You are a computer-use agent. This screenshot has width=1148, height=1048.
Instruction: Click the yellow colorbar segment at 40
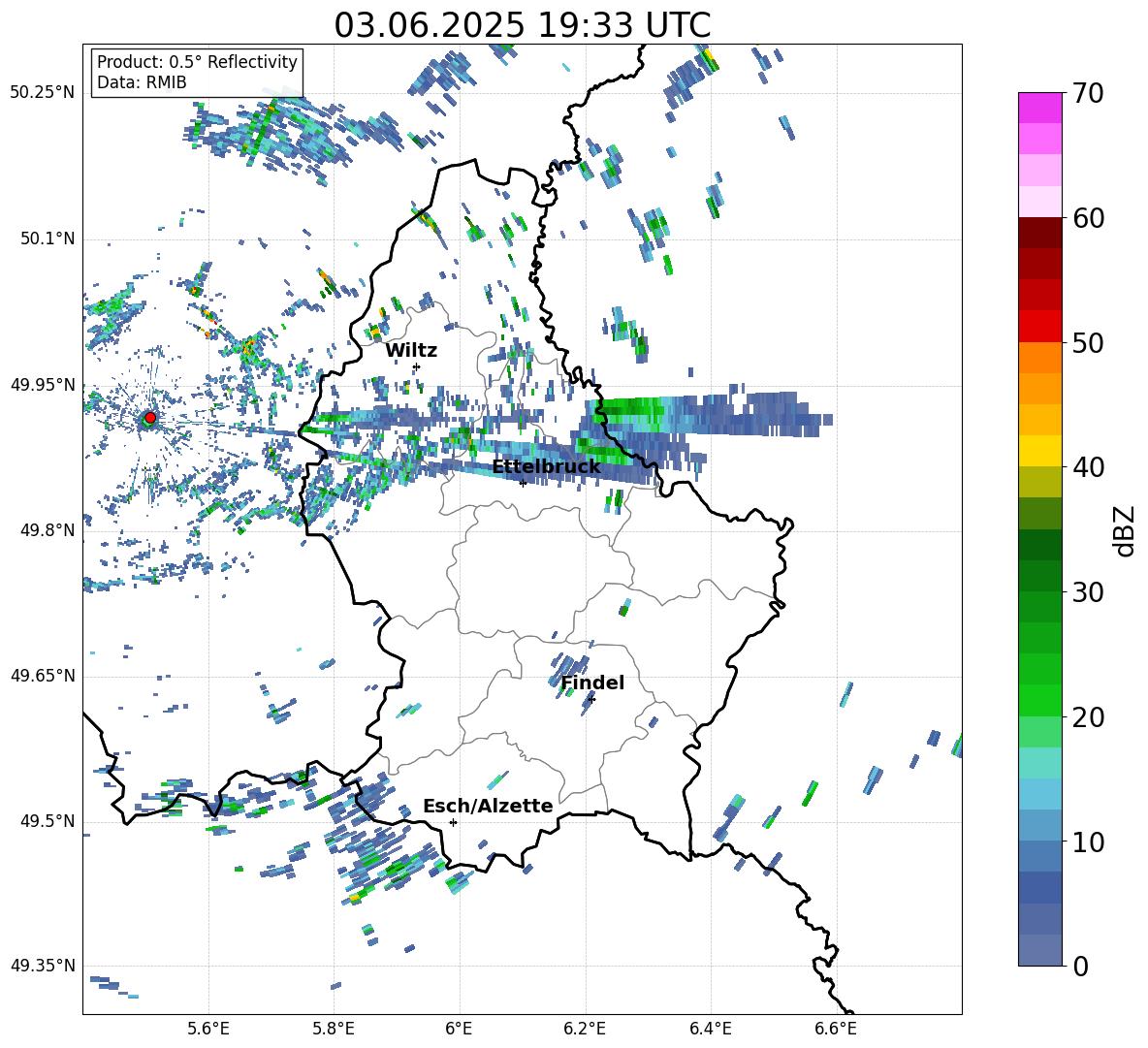click(1039, 452)
